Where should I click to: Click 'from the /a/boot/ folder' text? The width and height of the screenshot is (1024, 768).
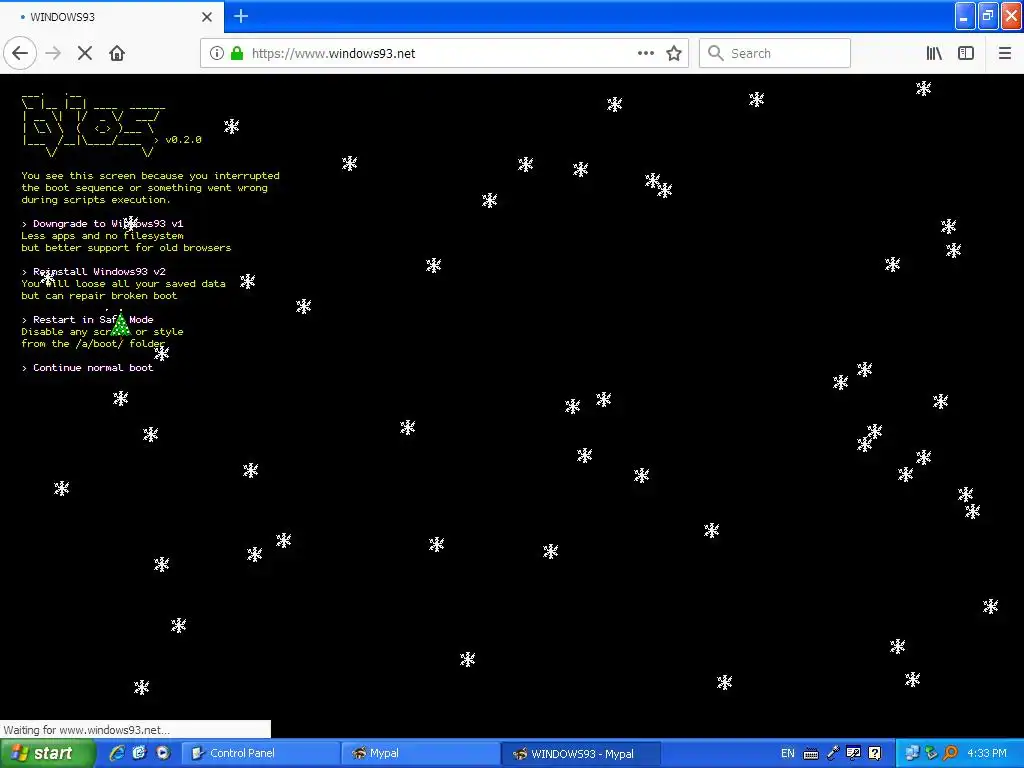coord(93,344)
